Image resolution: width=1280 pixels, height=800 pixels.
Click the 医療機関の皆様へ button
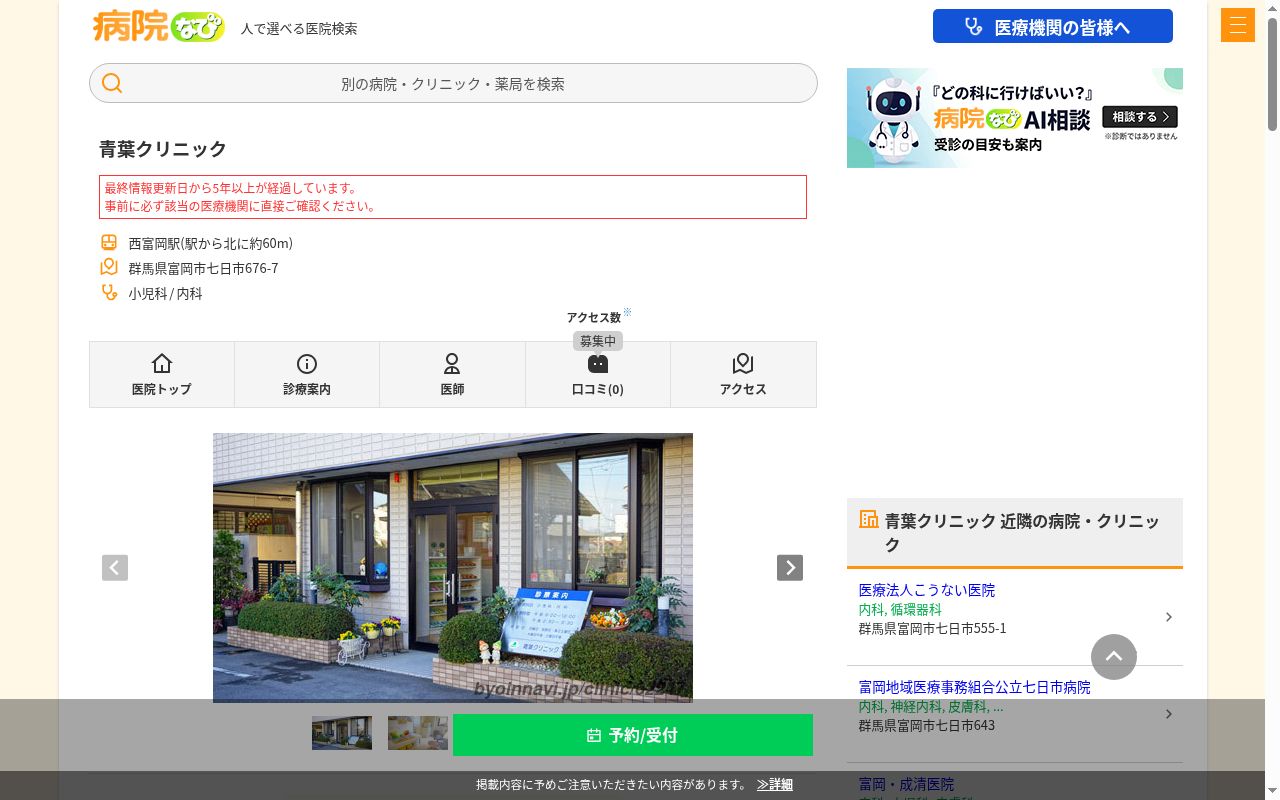1053,27
